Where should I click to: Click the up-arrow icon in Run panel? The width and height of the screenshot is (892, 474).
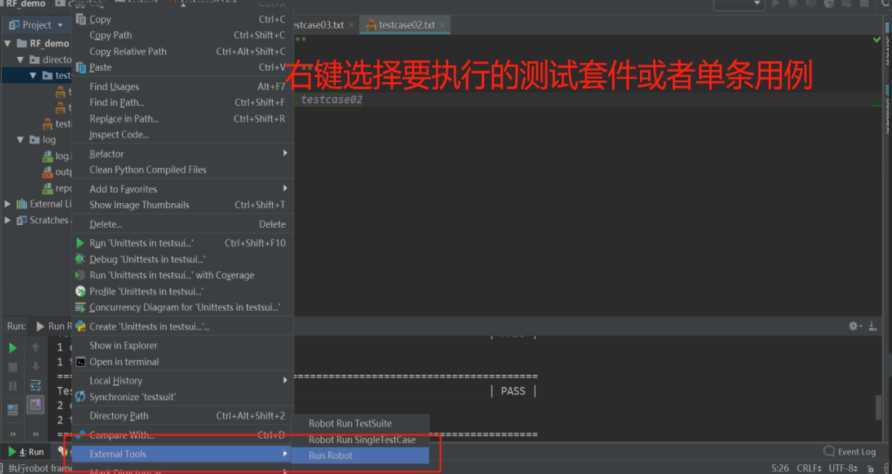click(36, 347)
